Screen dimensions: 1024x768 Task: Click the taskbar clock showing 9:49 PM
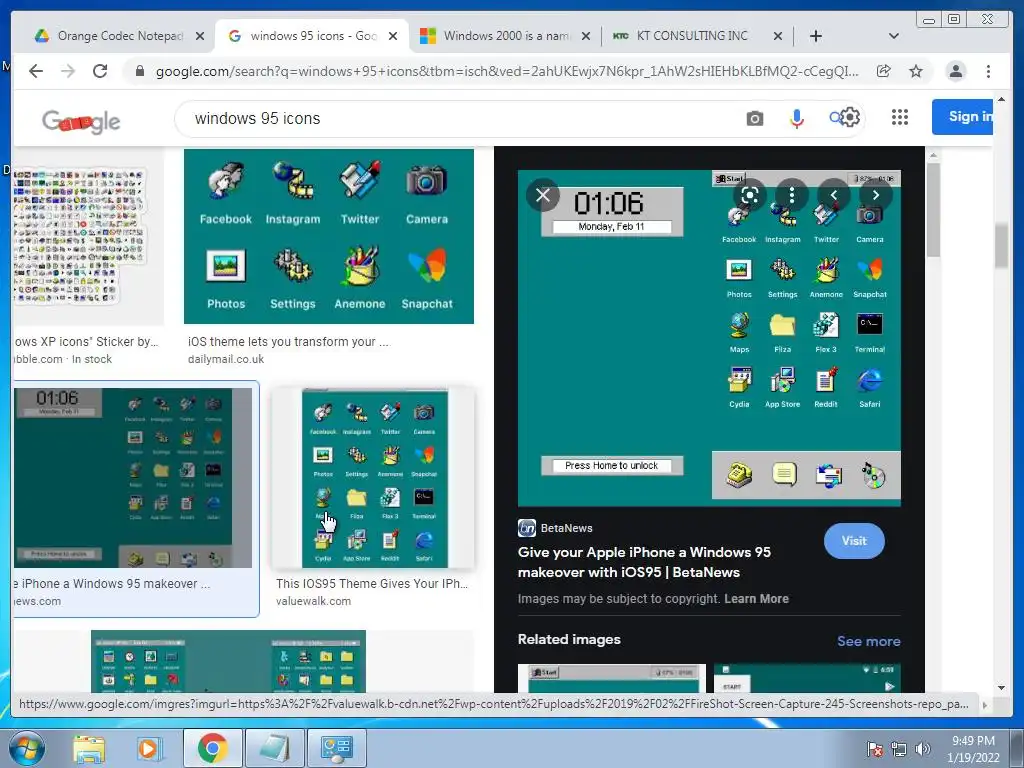[973, 749]
